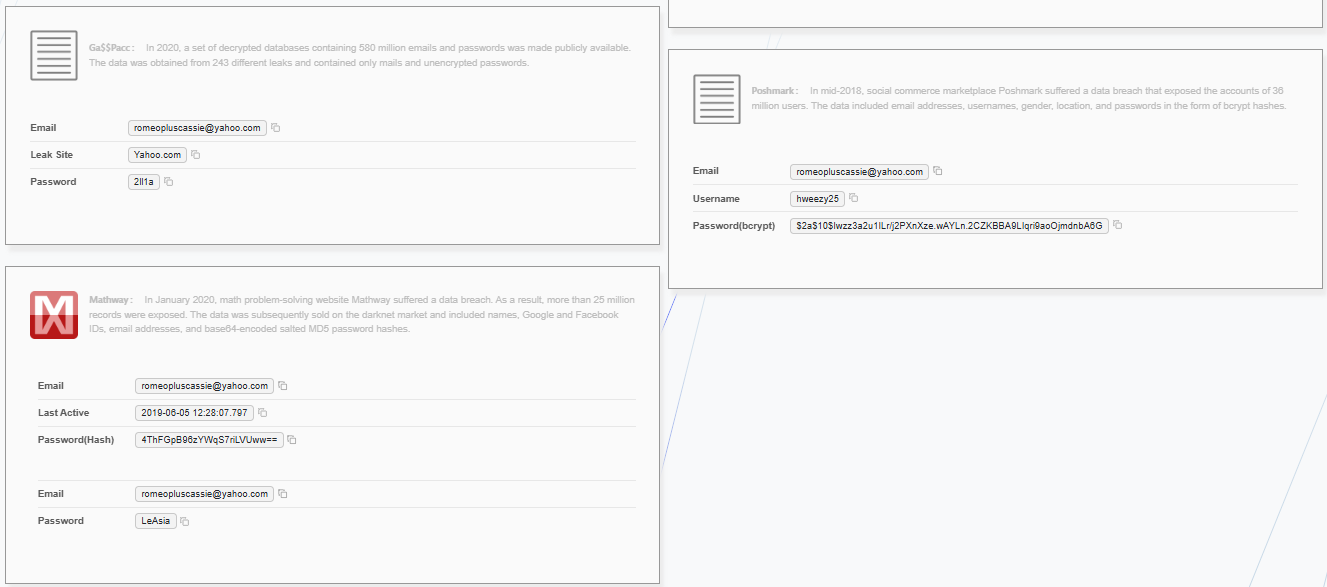
Task: Click the Poshmark breach title
Action: [x=774, y=91]
